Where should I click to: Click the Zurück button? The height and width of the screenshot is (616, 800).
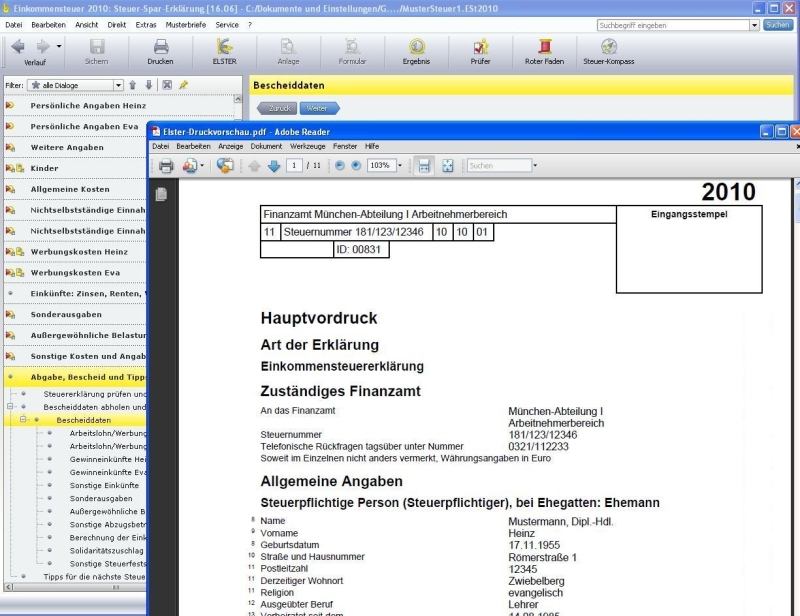(277, 108)
